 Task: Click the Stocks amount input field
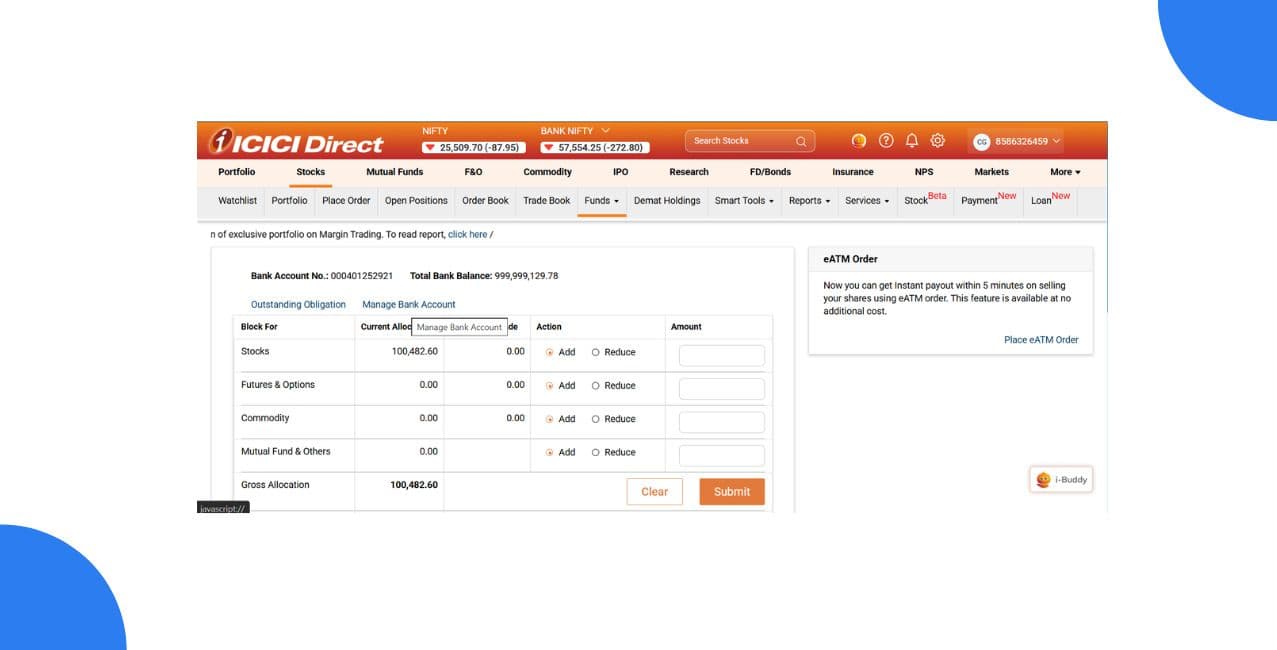coord(722,356)
